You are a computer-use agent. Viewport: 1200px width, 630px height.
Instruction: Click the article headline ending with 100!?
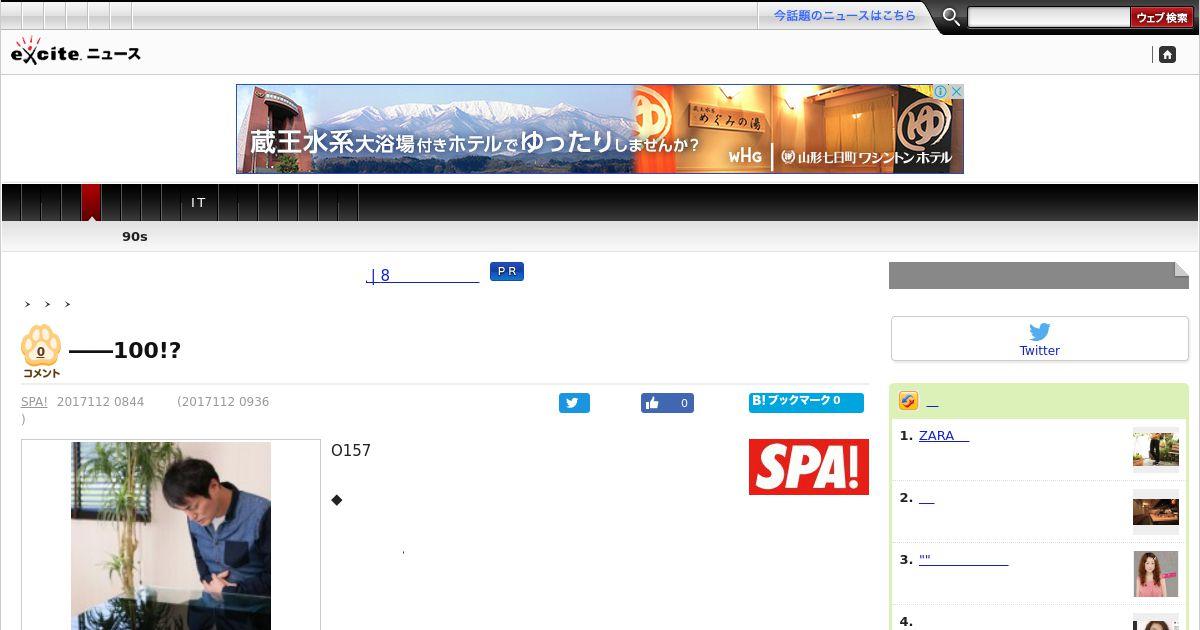click(x=125, y=350)
